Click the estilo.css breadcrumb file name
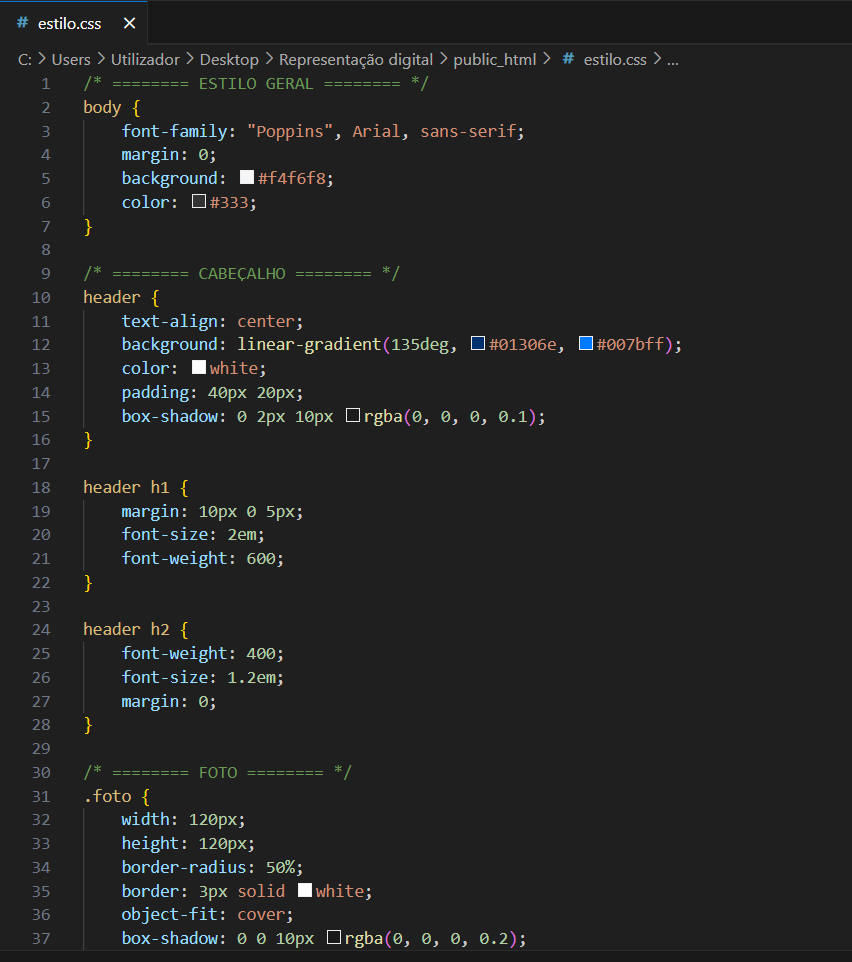Screen dimensions: 852x962 click(614, 59)
